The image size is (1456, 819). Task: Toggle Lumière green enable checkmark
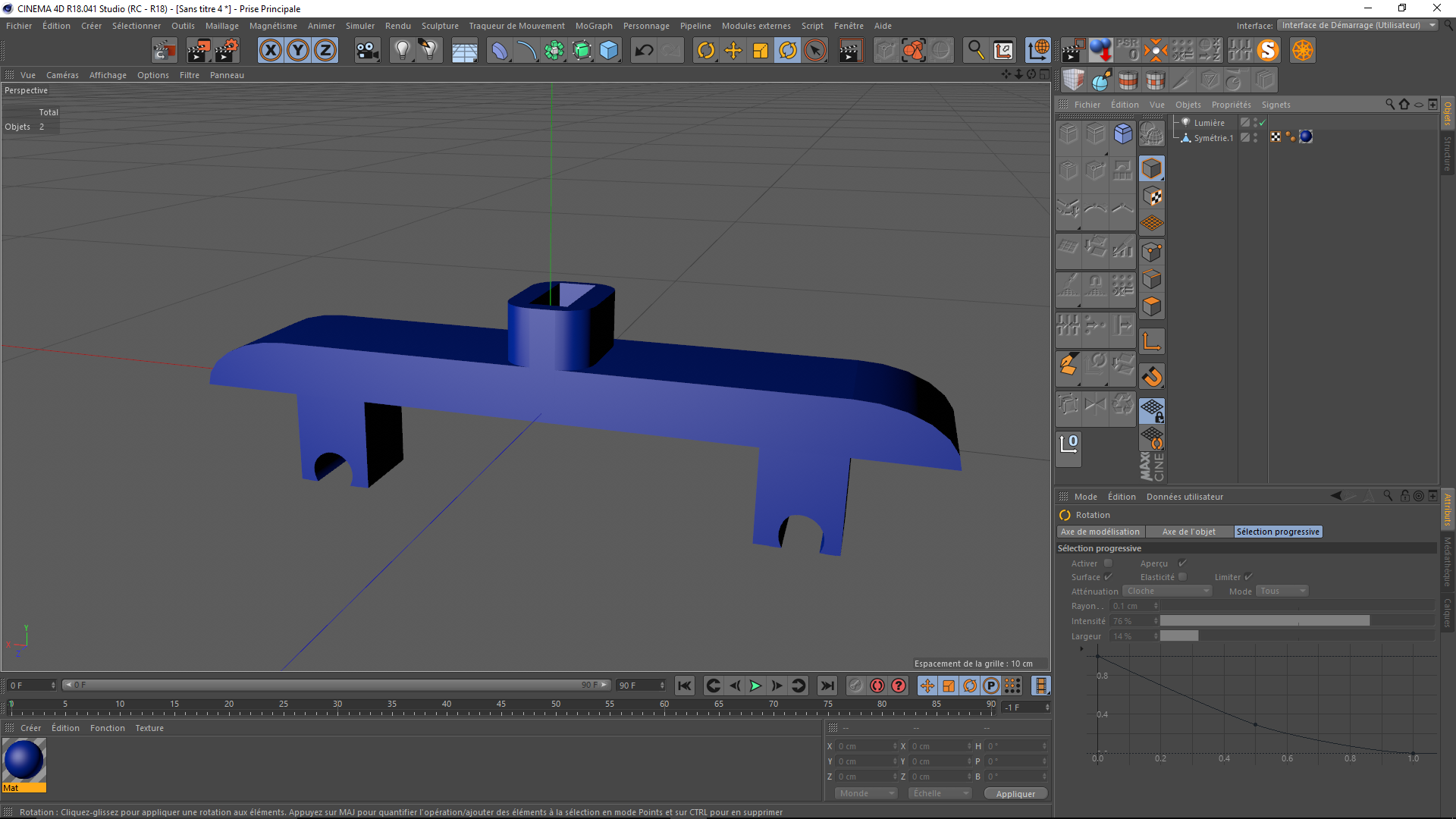[1262, 123]
